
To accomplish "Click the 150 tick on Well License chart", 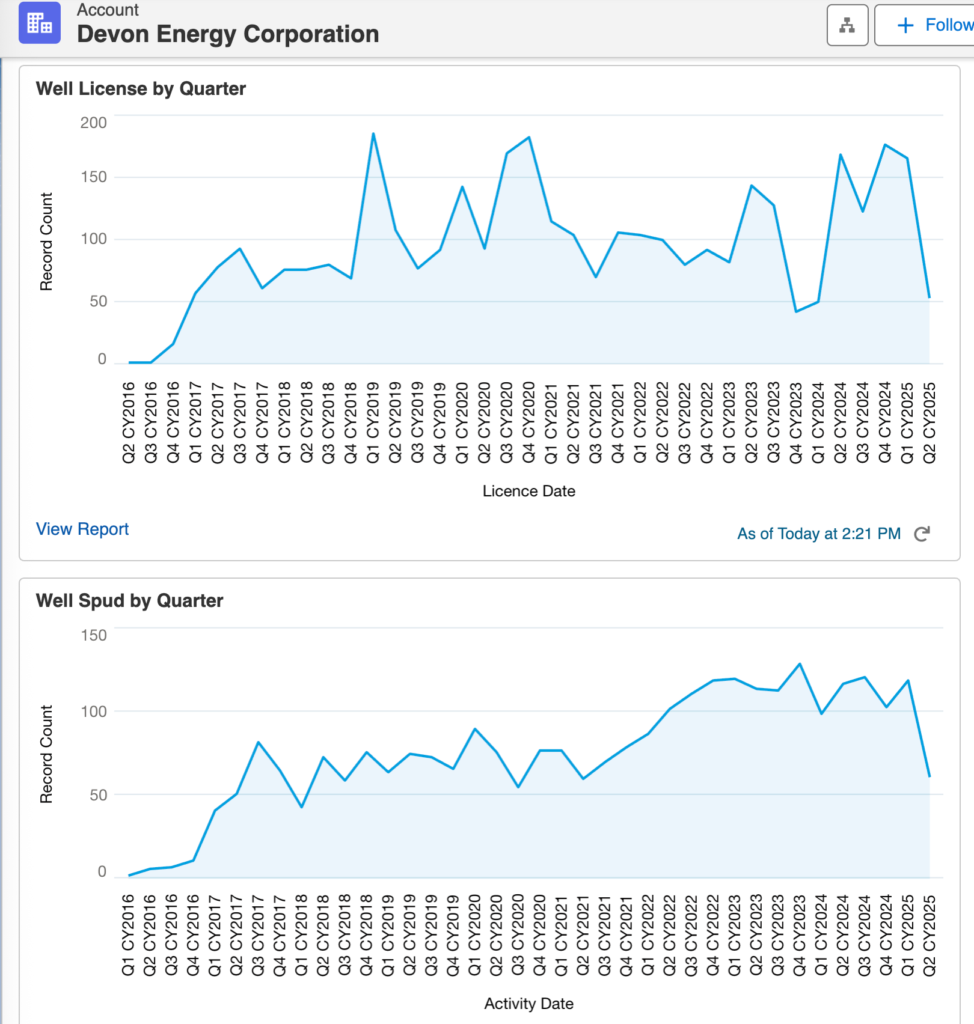I will click(93, 177).
